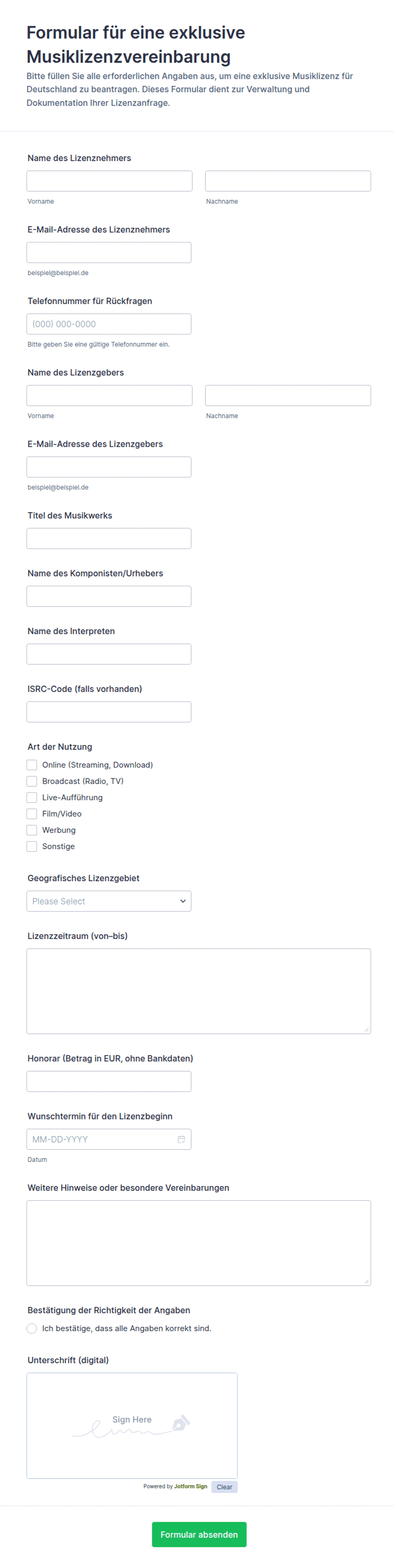The image size is (394, 1568).
Task: Select the Film/Video checkbox
Action: [32, 814]
